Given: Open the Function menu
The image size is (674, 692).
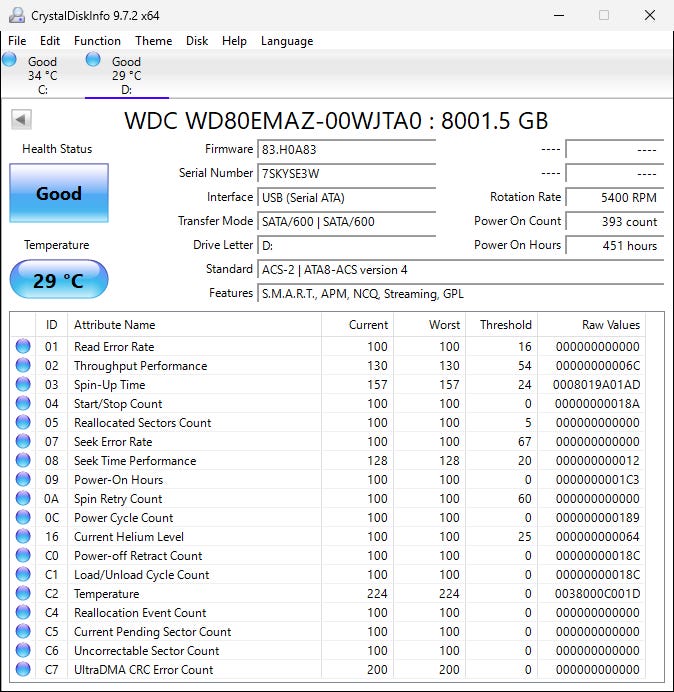Looking at the screenshot, I should (x=97, y=41).
